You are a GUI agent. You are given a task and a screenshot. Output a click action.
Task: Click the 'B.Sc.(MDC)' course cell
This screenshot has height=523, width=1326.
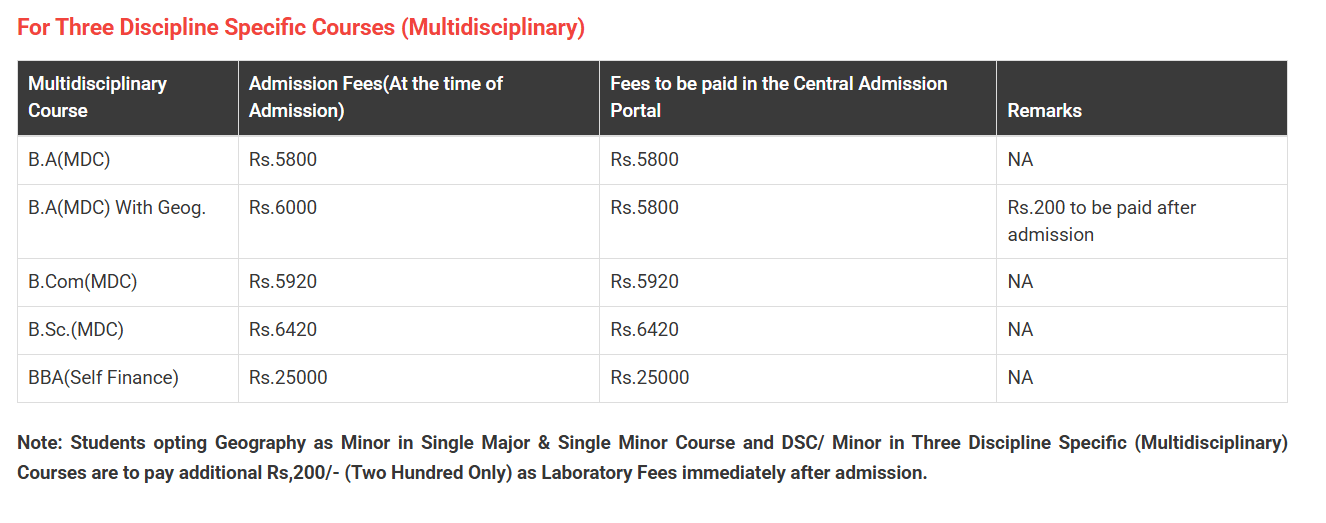76,330
